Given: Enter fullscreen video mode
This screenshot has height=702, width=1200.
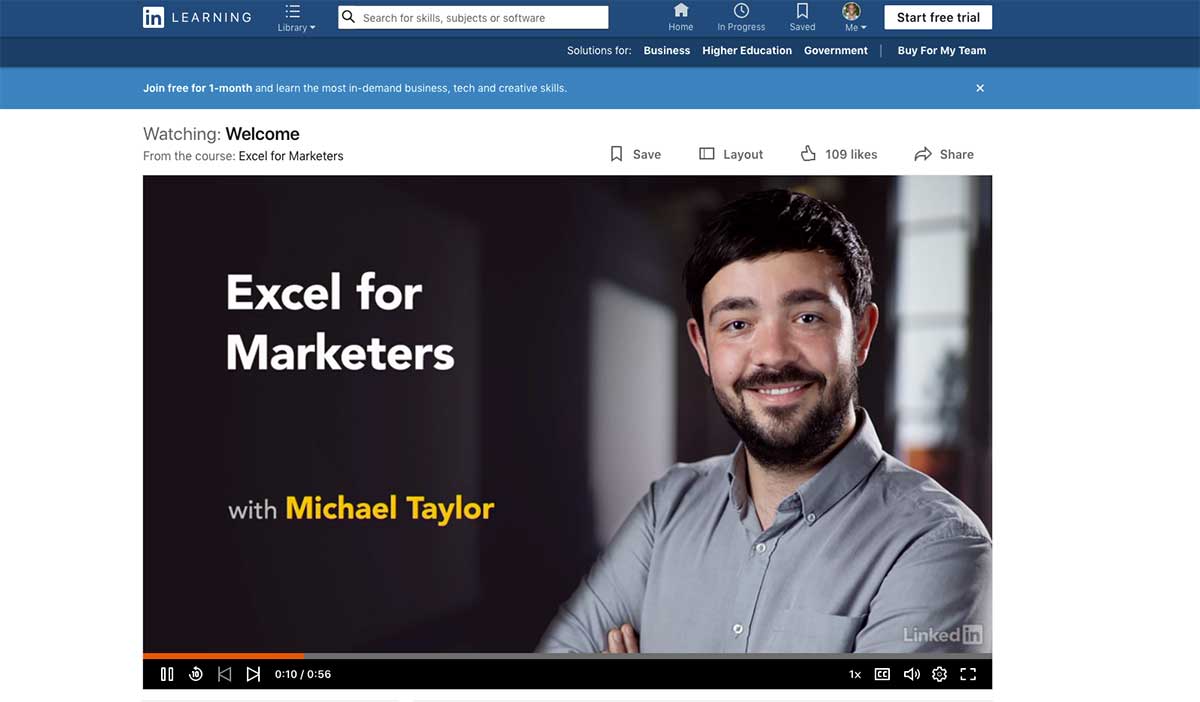Looking at the screenshot, I should (x=968, y=674).
